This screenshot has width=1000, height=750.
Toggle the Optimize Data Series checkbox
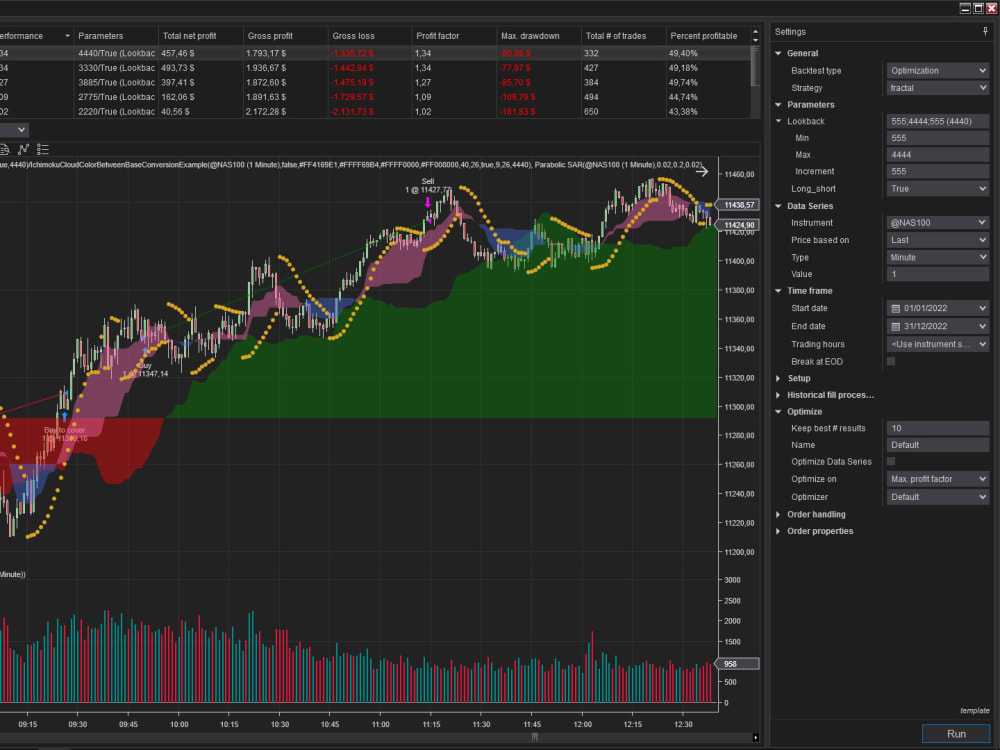coord(889,461)
